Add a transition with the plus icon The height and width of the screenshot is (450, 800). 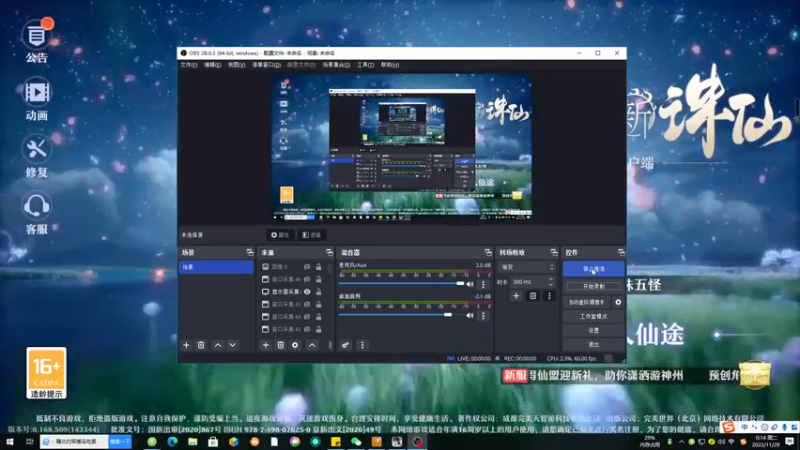pyautogui.click(x=516, y=296)
